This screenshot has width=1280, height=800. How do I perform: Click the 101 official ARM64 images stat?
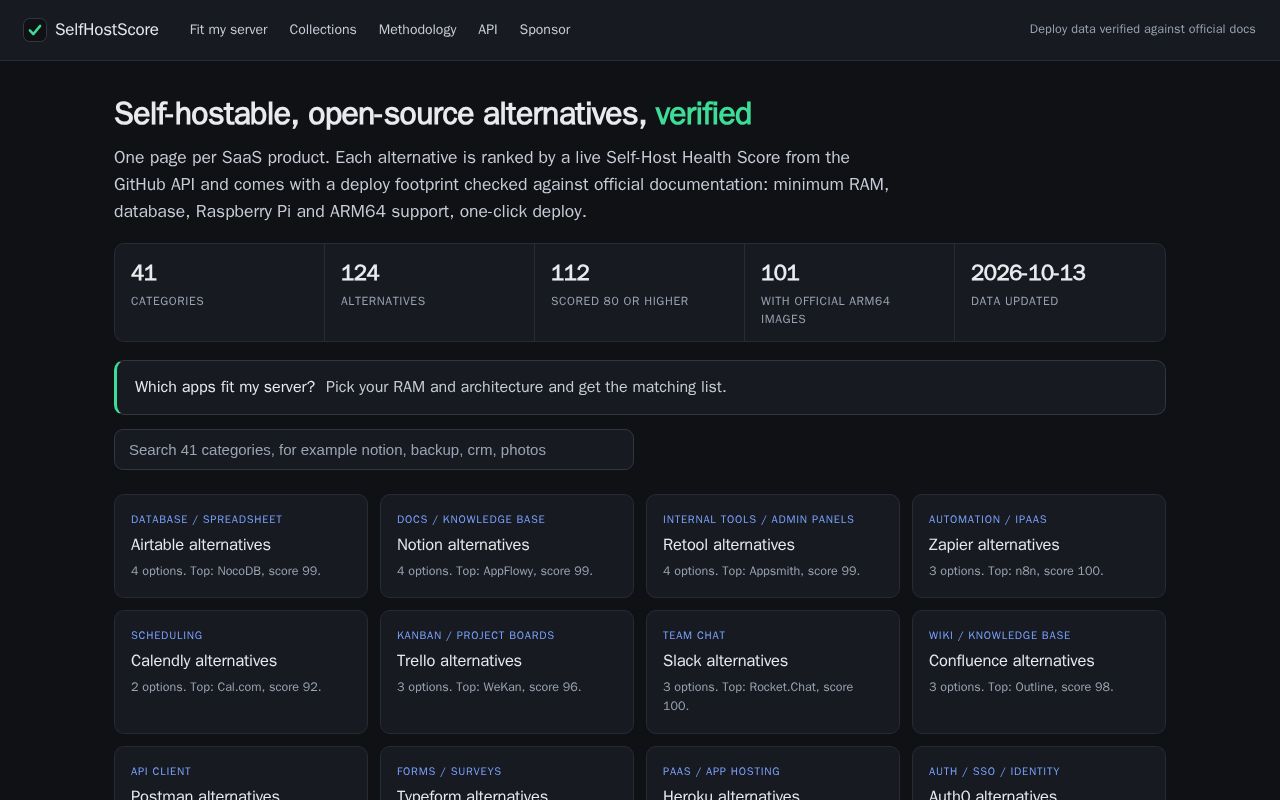click(x=849, y=292)
